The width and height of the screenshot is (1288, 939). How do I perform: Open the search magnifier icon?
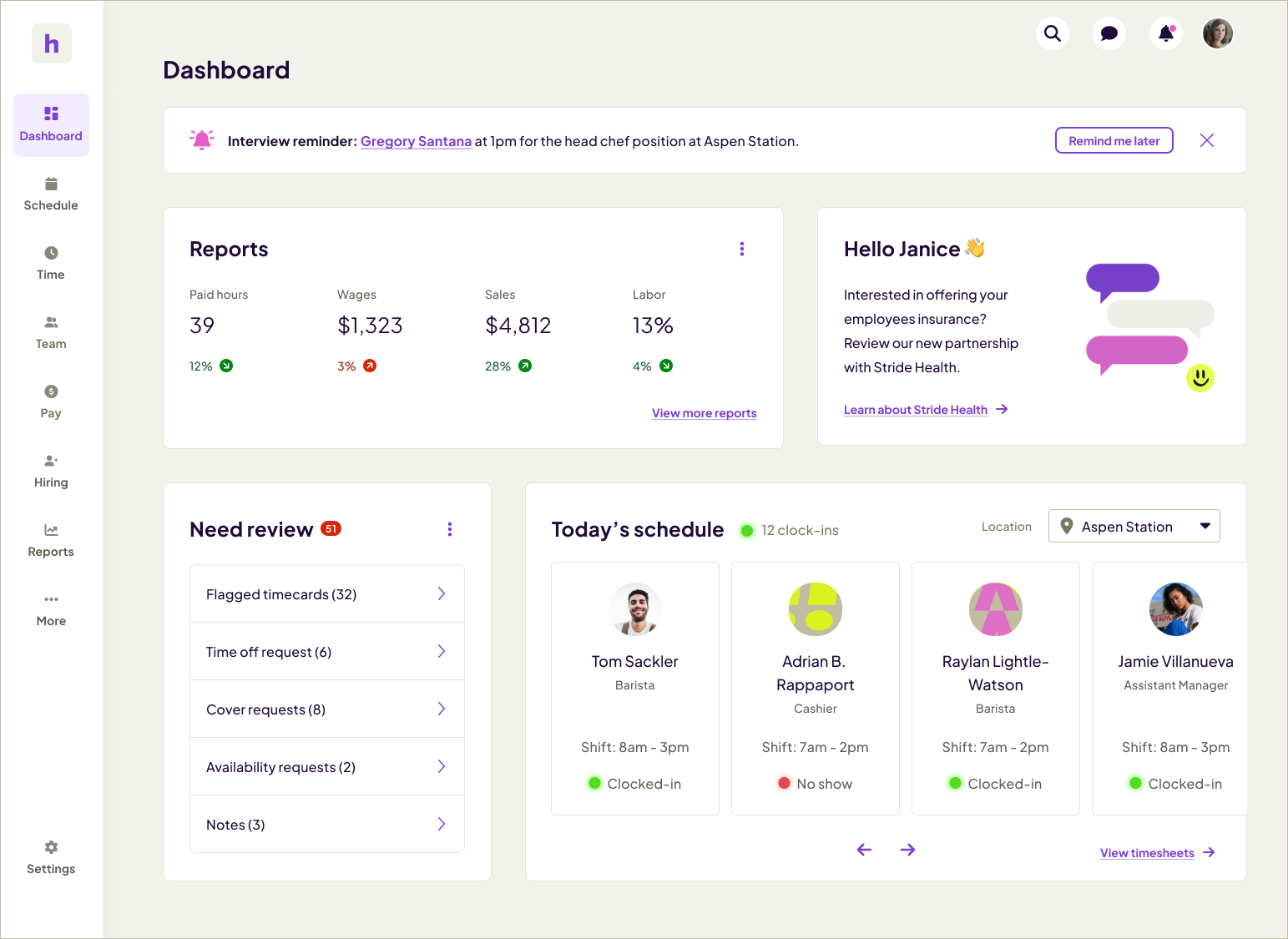point(1053,33)
